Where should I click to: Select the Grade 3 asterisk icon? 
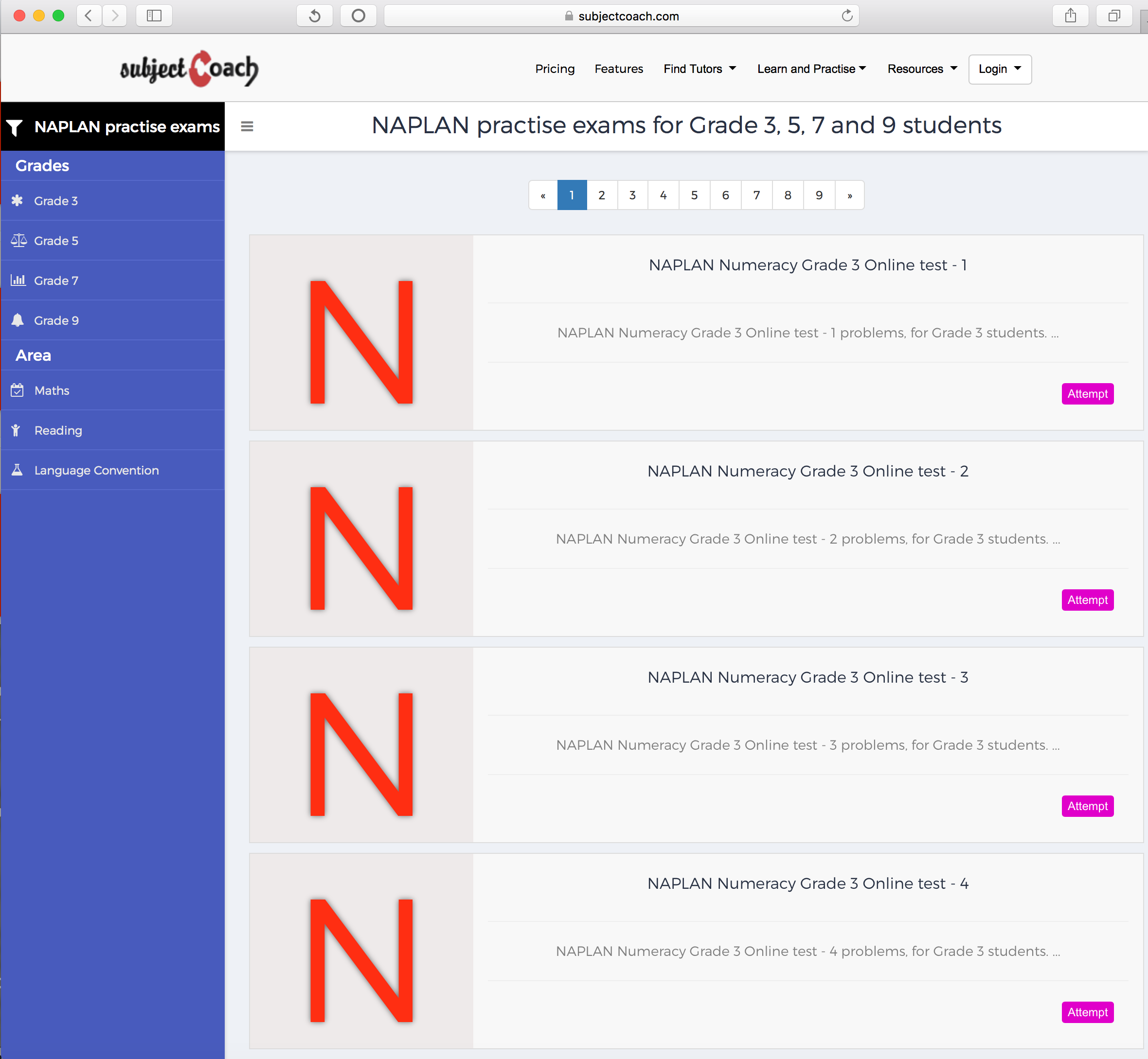tap(18, 200)
